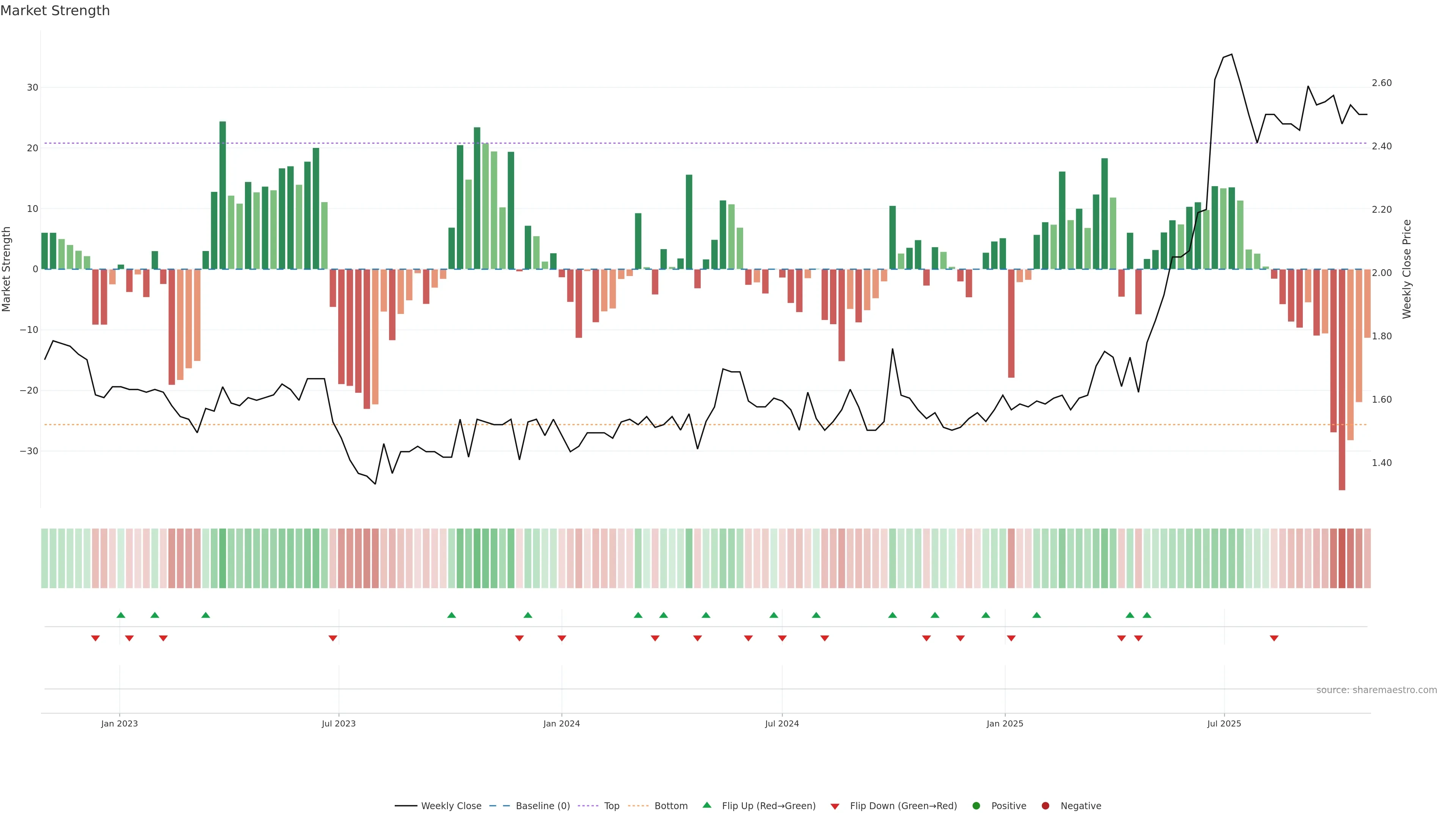1456x819 pixels.
Task: Click the first green flip-up triangle near Jan 2023
Action: pyautogui.click(x=121, y=615)
